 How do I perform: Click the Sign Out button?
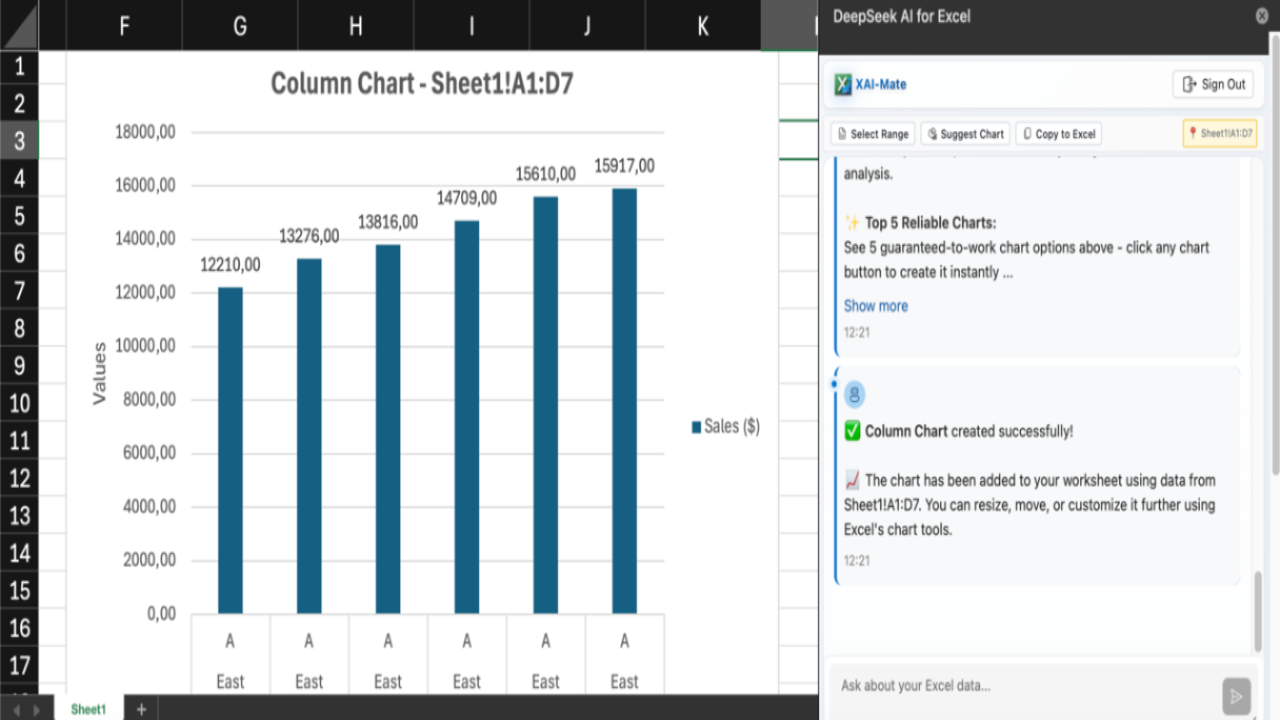pyautogui.click(x=1213, y=84)
